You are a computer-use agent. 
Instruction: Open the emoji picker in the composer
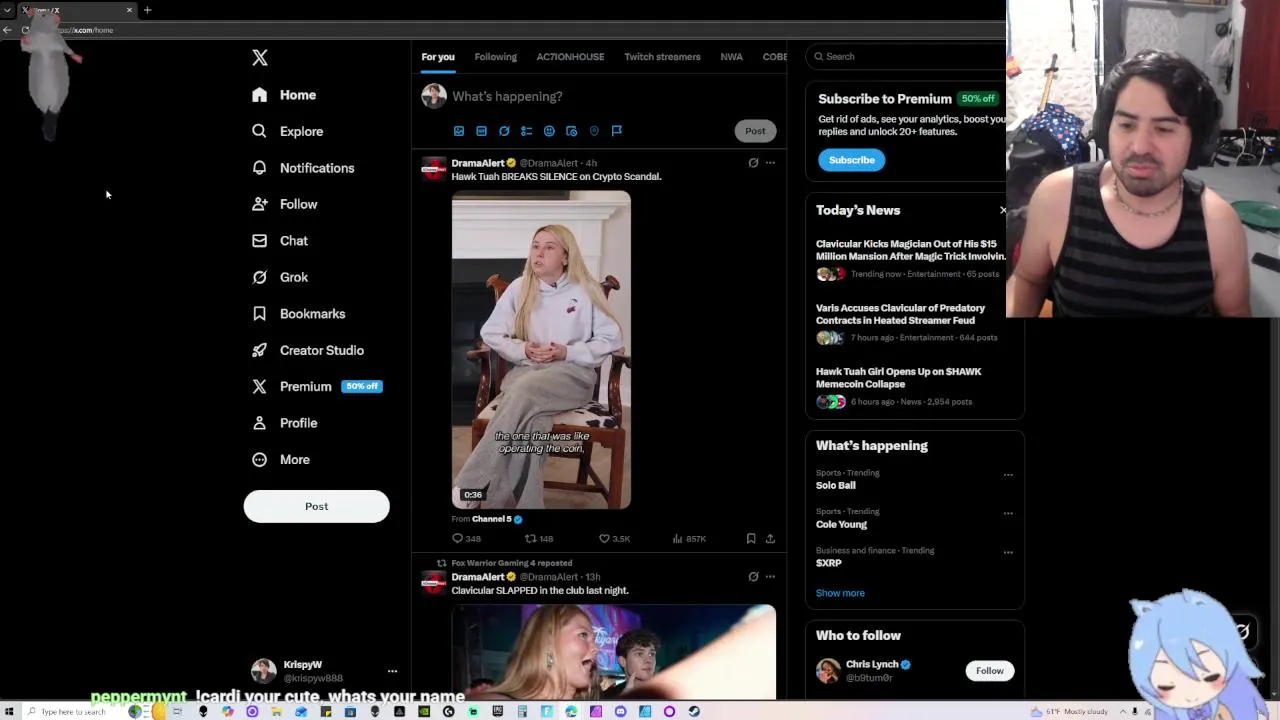[549, 131]
